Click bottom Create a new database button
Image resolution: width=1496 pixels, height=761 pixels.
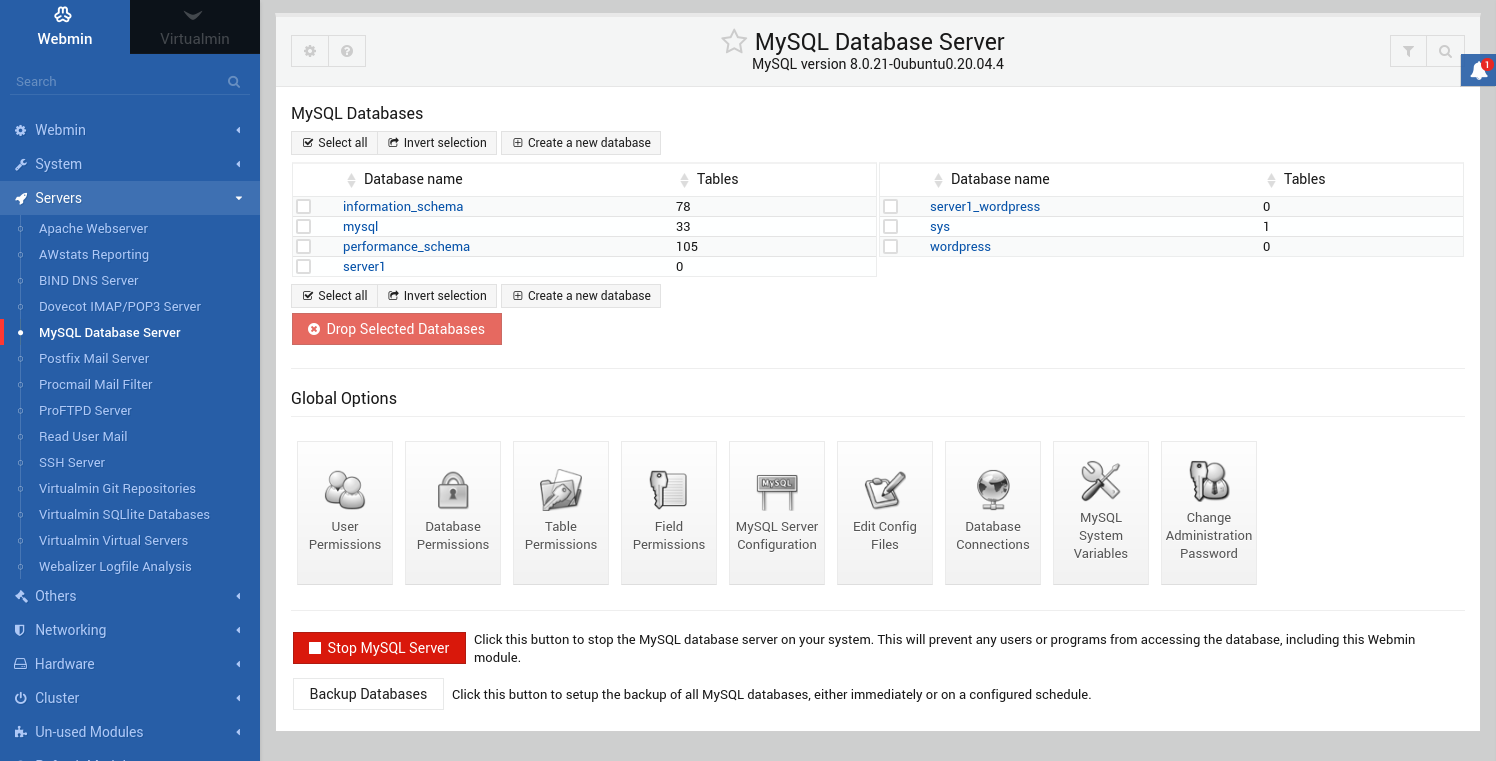(x=581, y=296)
